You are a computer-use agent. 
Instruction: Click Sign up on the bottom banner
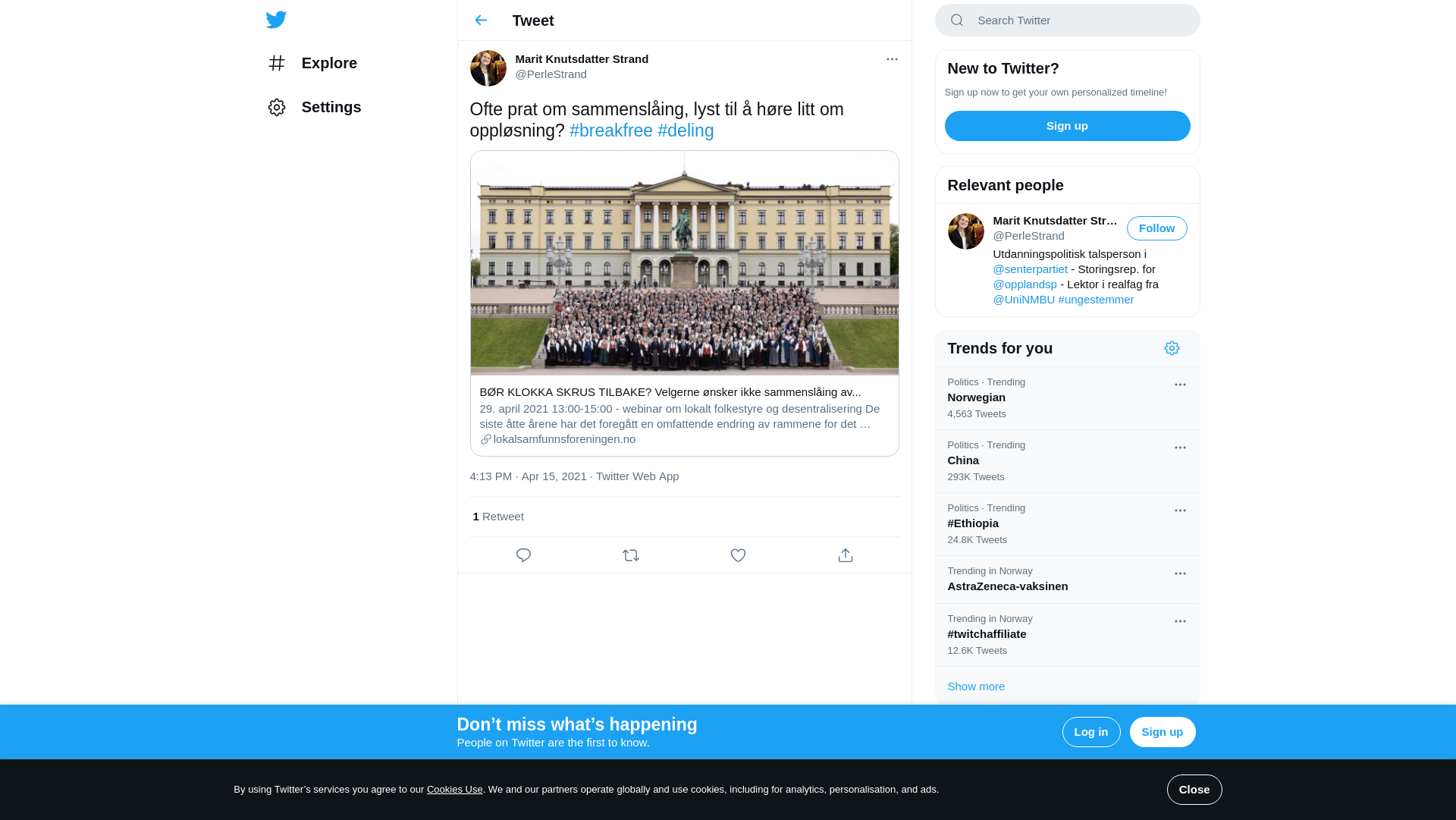(x=1163, y=732)
